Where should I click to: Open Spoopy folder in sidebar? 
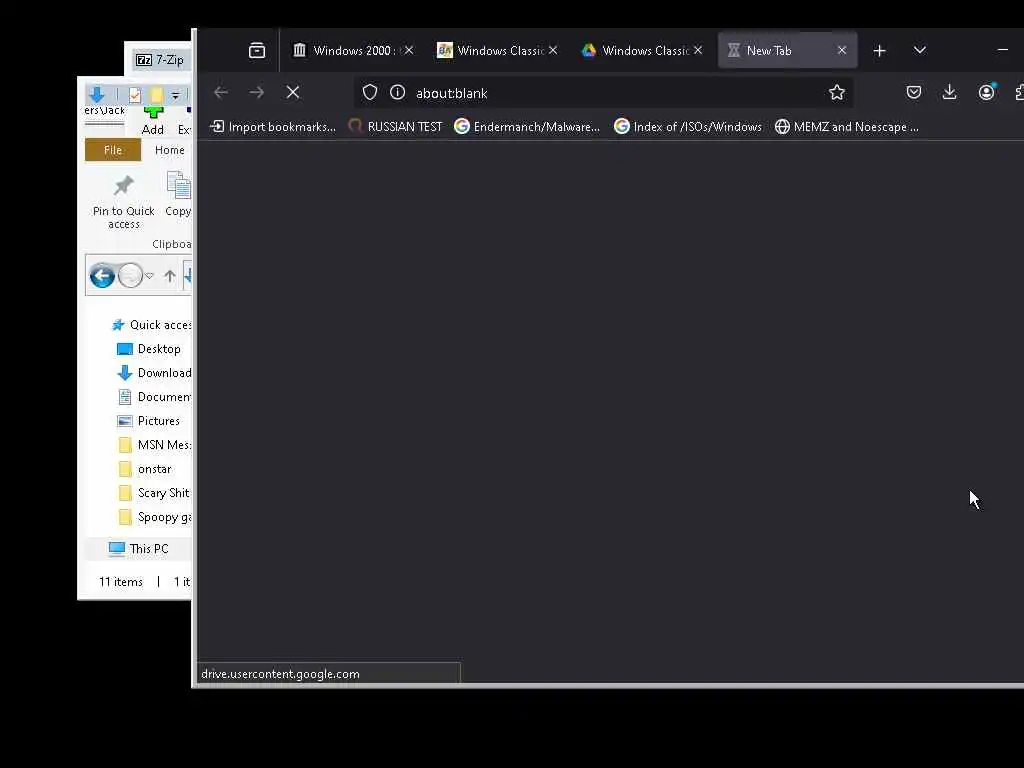[154, 517]
